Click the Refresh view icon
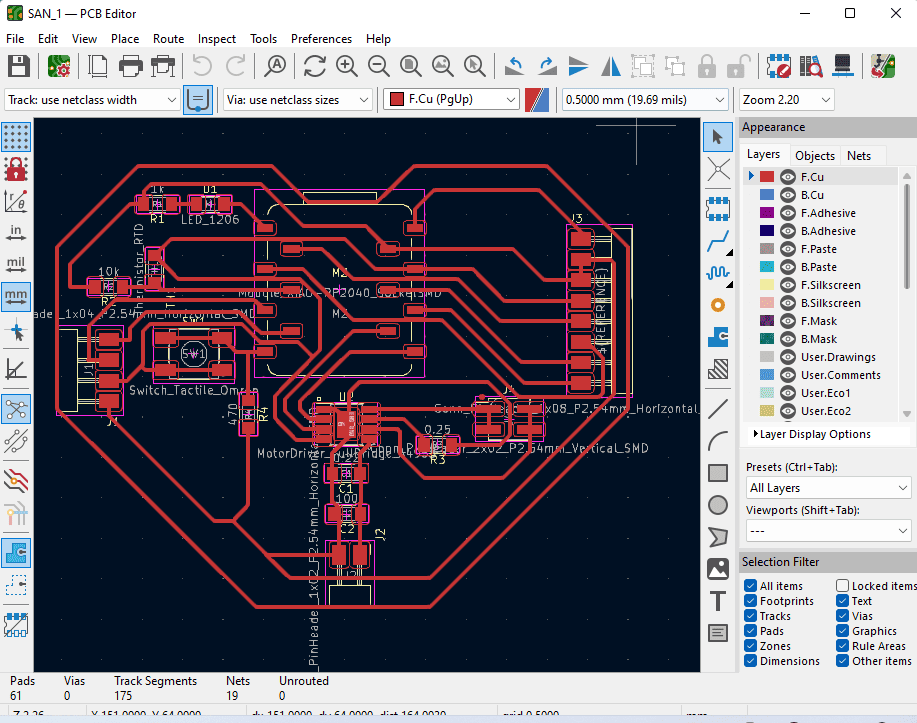Screen dimensions: 917x723 (315, 66)
